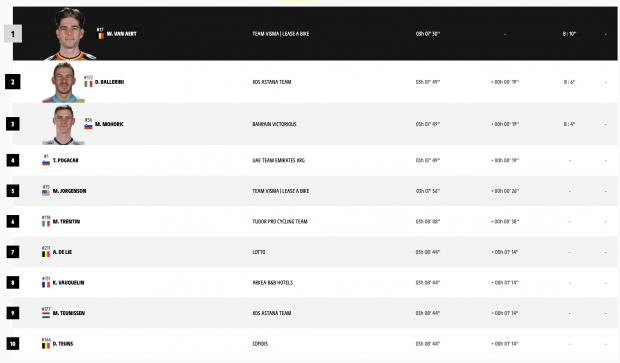
Task: Open W. Van Aert's rider photo
Action: [x=70, y=34]
